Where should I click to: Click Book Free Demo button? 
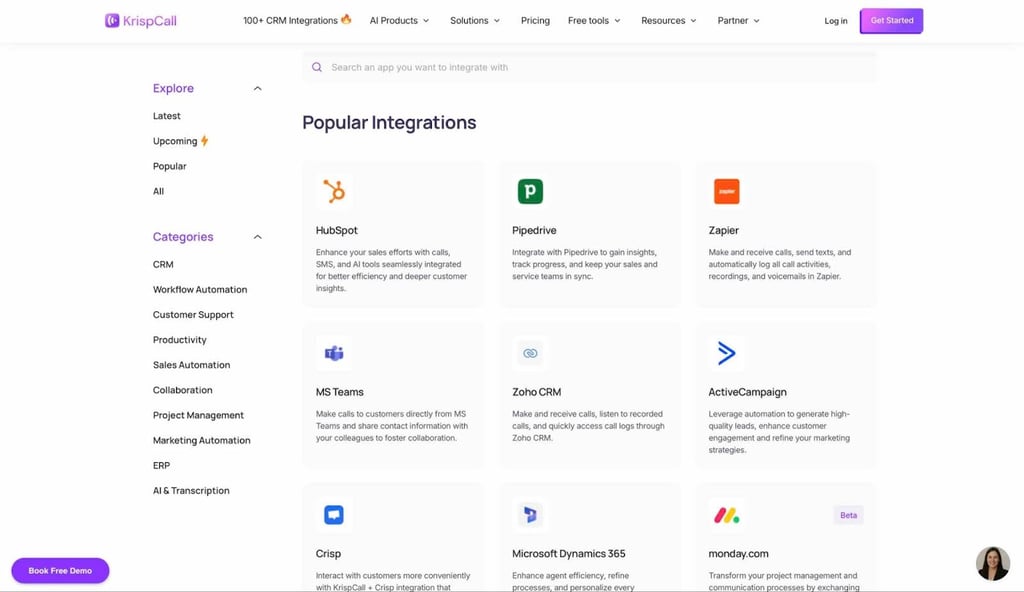click(x=60, y=570)
